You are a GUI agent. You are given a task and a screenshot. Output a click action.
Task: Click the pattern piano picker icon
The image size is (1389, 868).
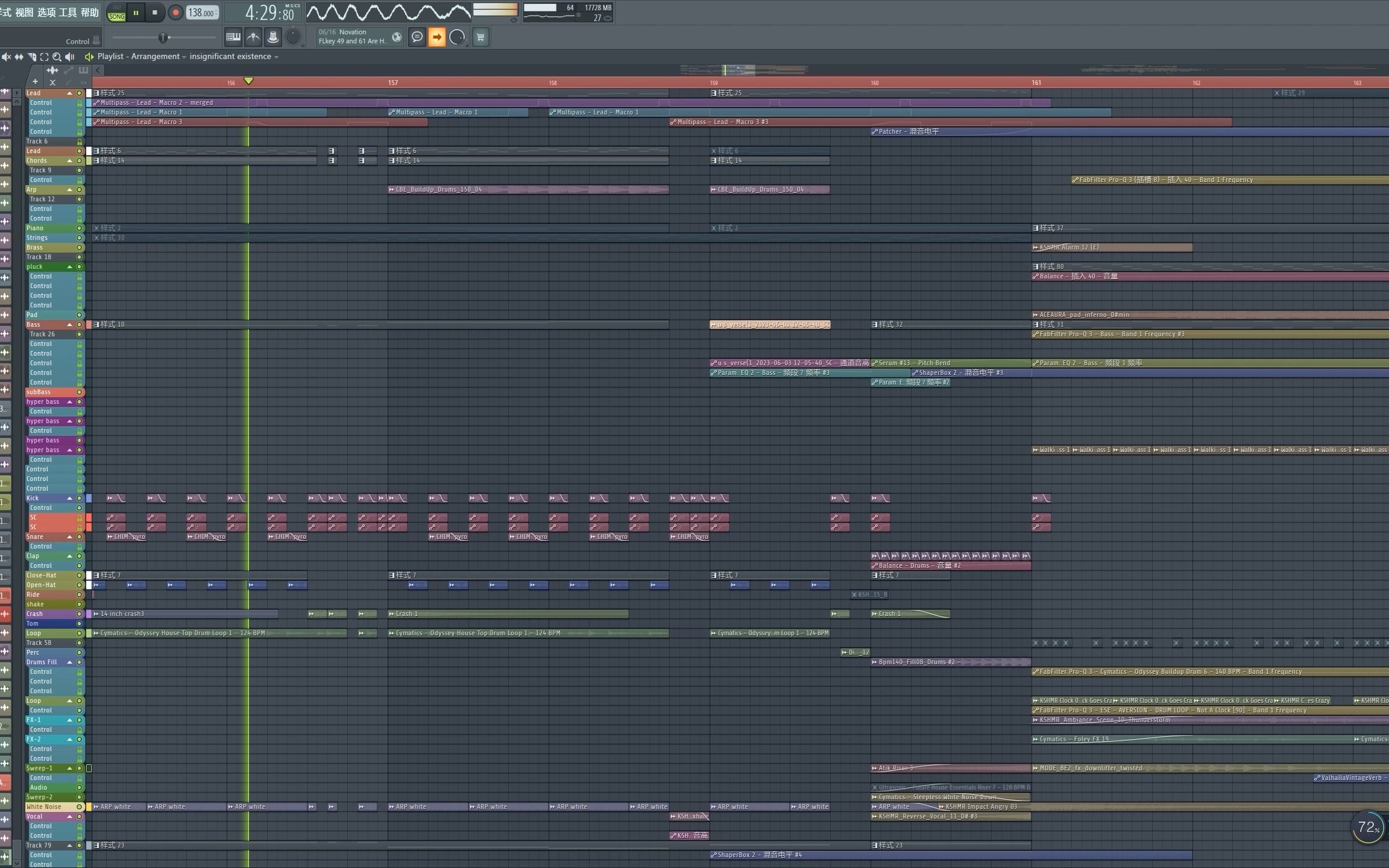(x=83, y=71)
